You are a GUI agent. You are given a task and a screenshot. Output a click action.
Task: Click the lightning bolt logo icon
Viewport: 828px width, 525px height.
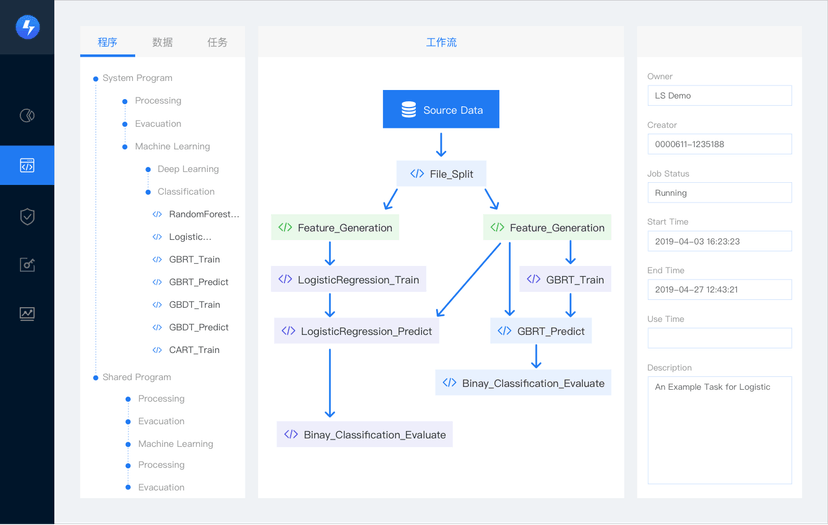tap(27, 27)
